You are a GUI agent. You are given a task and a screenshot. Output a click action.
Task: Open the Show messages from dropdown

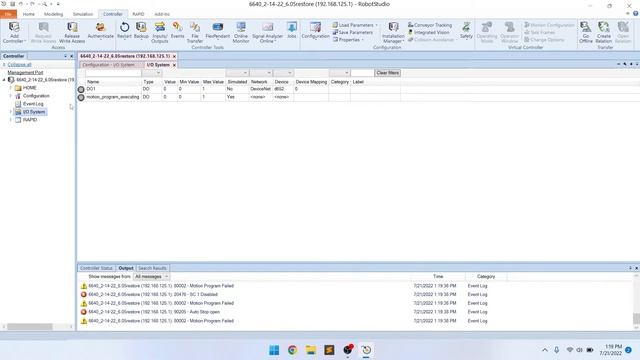point(151,277)
